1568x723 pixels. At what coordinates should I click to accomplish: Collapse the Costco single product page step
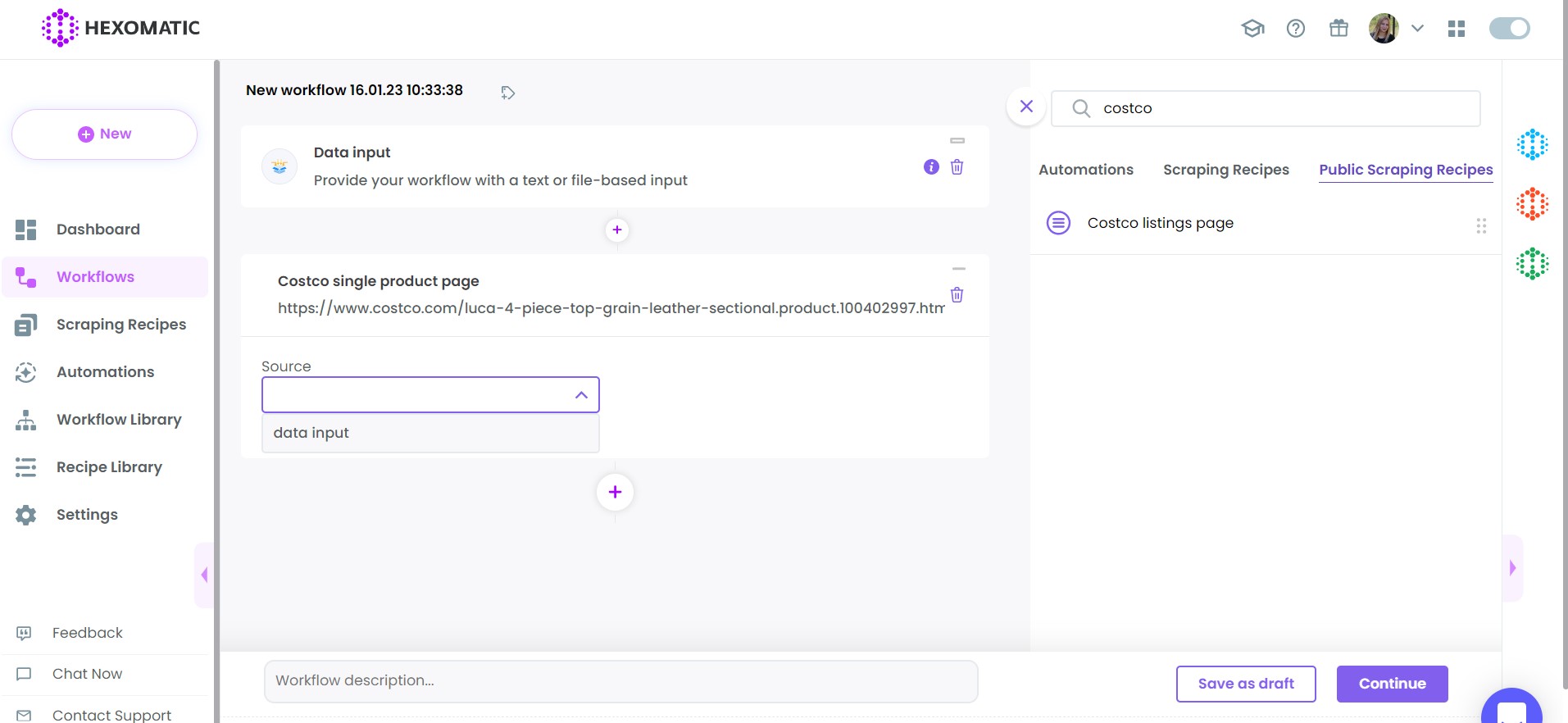point(958,269)
